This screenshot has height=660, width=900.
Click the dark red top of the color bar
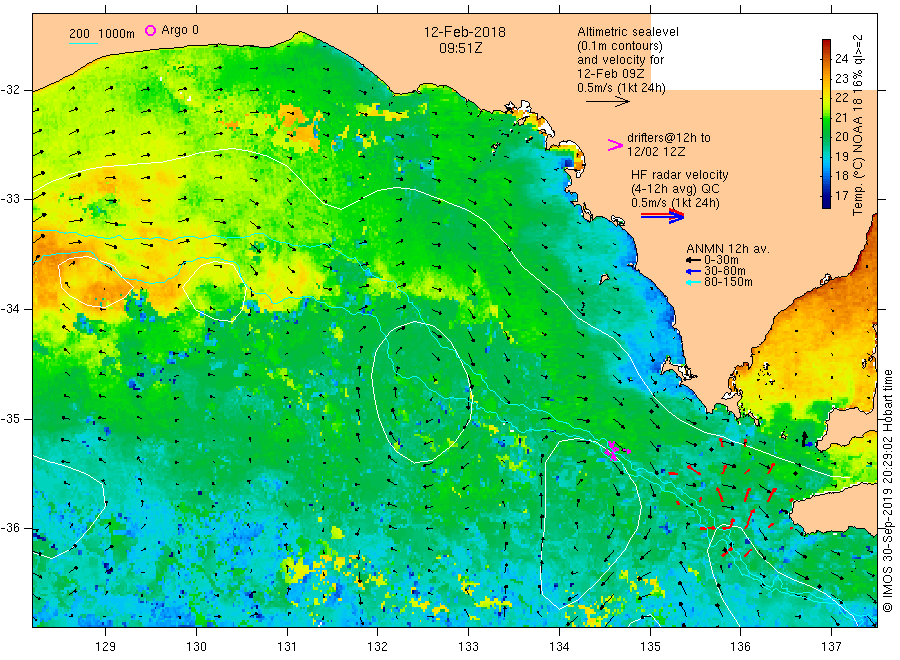click(x=827, y=44)
